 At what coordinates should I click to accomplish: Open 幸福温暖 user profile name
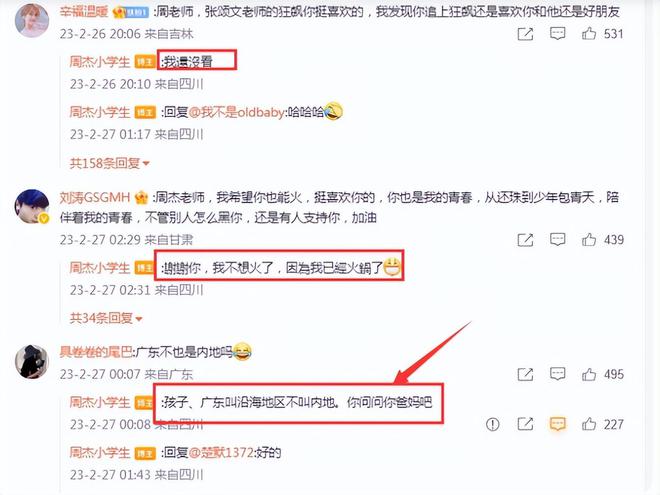tap(84, 11)
